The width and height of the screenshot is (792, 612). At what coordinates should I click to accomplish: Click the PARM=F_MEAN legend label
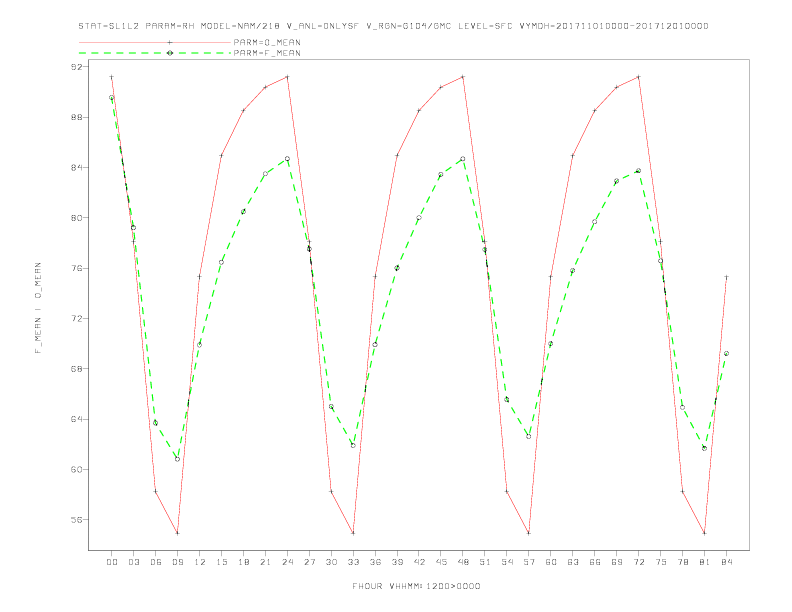(x=267, y=53)
